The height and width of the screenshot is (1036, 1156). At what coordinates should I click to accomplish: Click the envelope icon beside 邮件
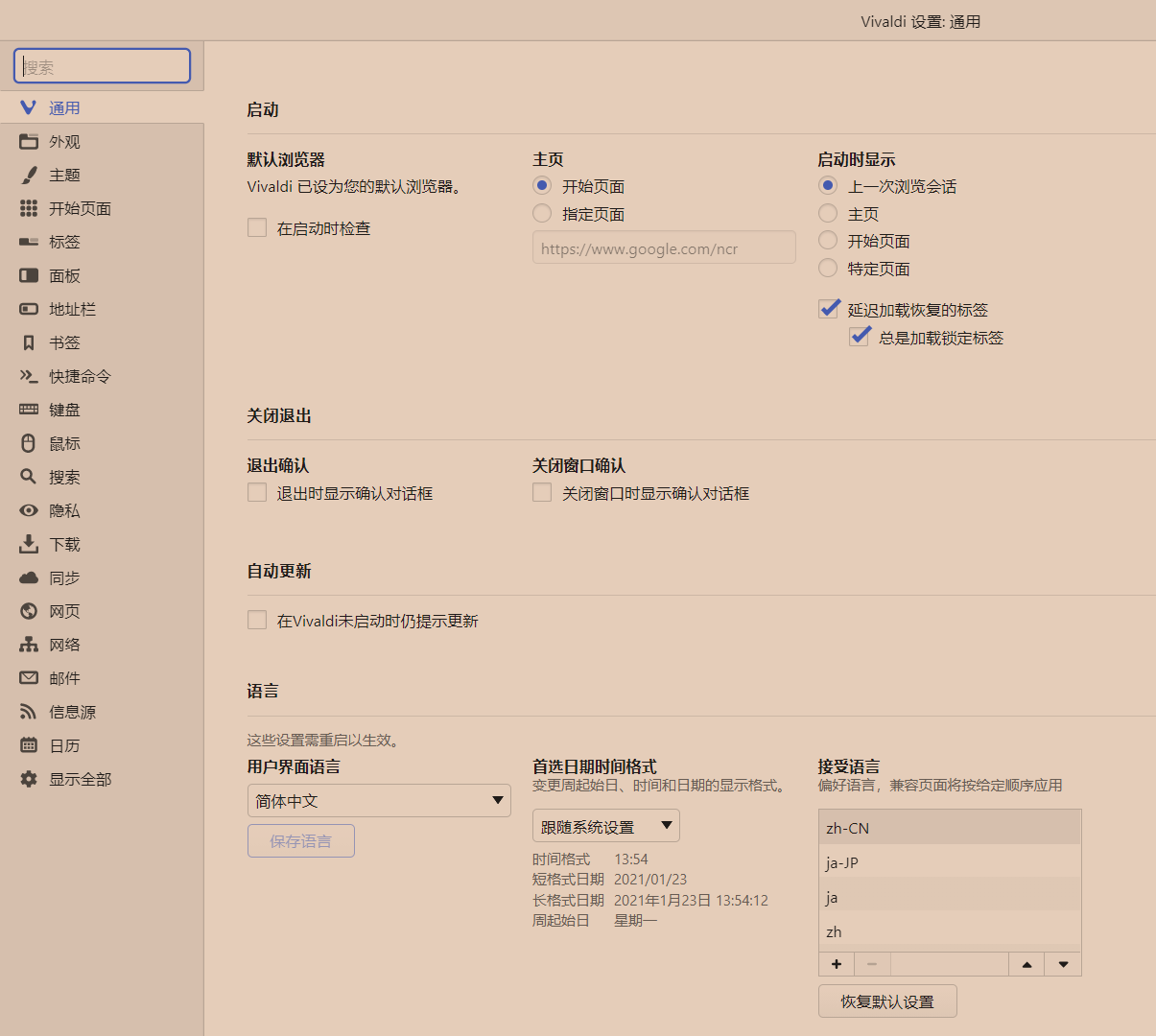tap(29, 678)
